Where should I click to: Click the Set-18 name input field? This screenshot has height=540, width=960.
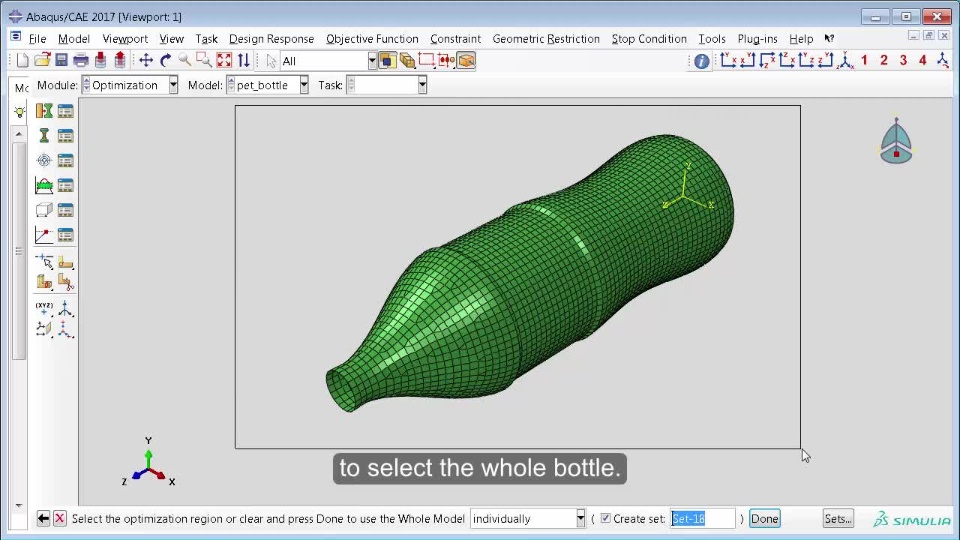703,519
